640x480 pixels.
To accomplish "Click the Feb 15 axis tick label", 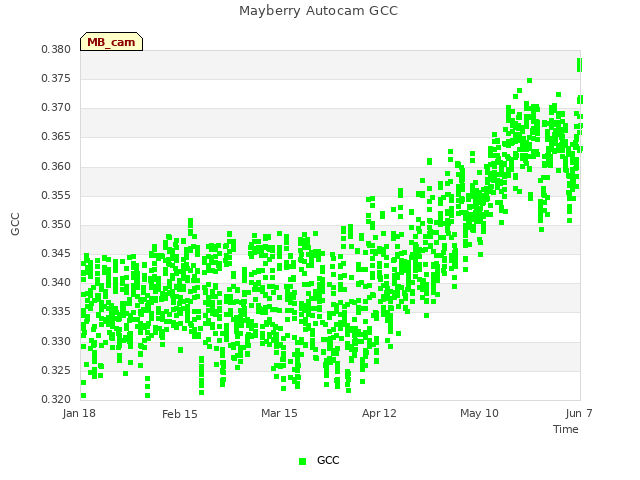I will (180, 414).
